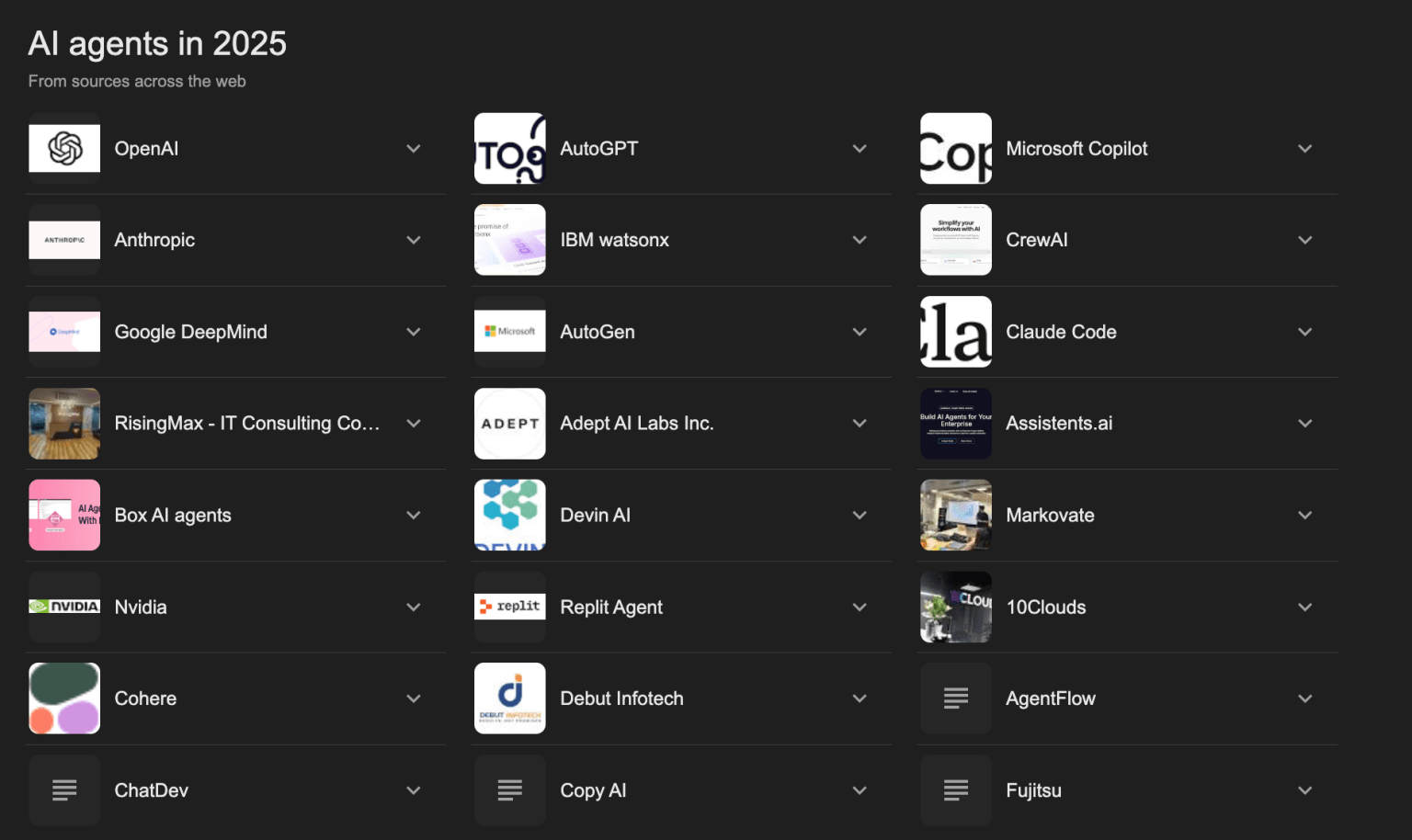Click the ADEPT logo thumbnail
Image resolution: width=1412 pixels, height=840 pixels.
(x=510, y=424)
